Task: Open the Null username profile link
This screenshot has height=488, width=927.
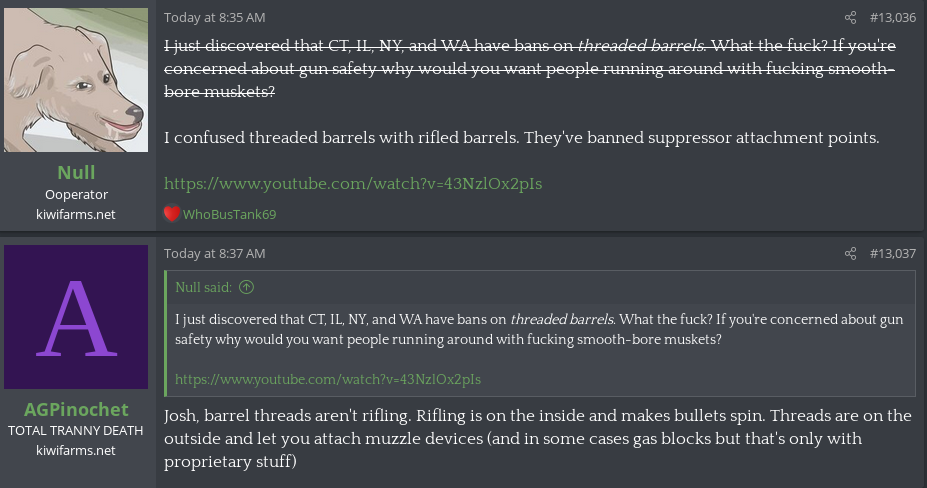Action: (x=77, y=173)
